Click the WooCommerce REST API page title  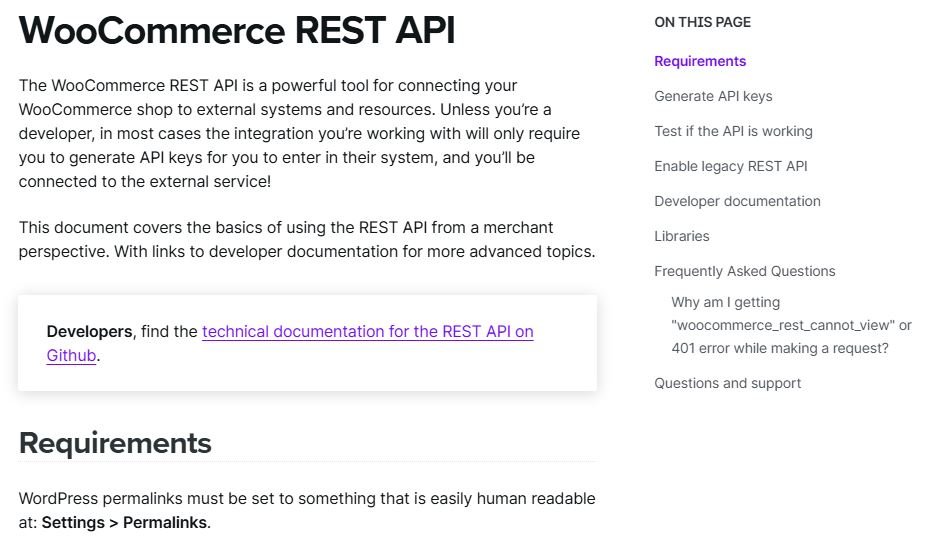click(x=237, y=30)
